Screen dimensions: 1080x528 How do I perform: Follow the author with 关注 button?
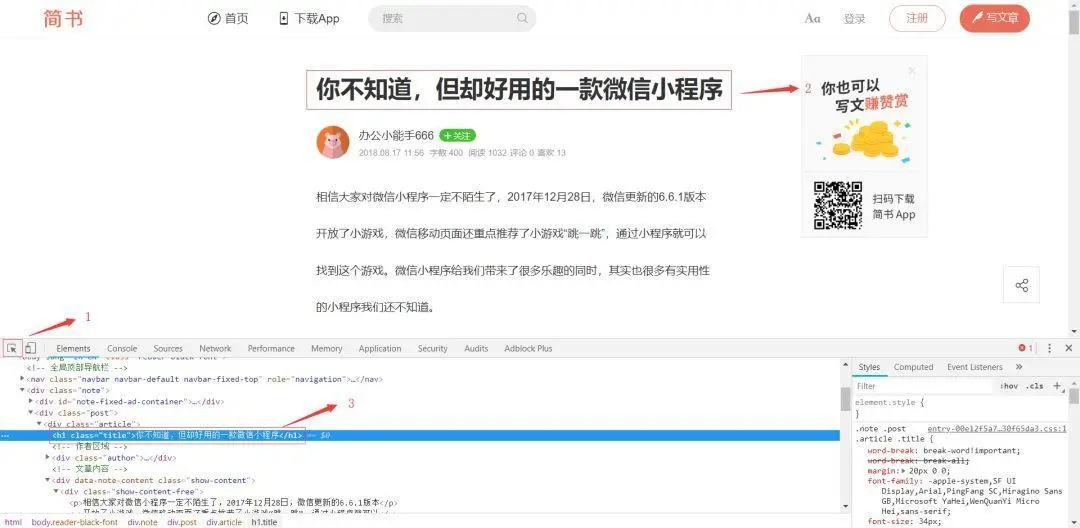click(457, 136)
